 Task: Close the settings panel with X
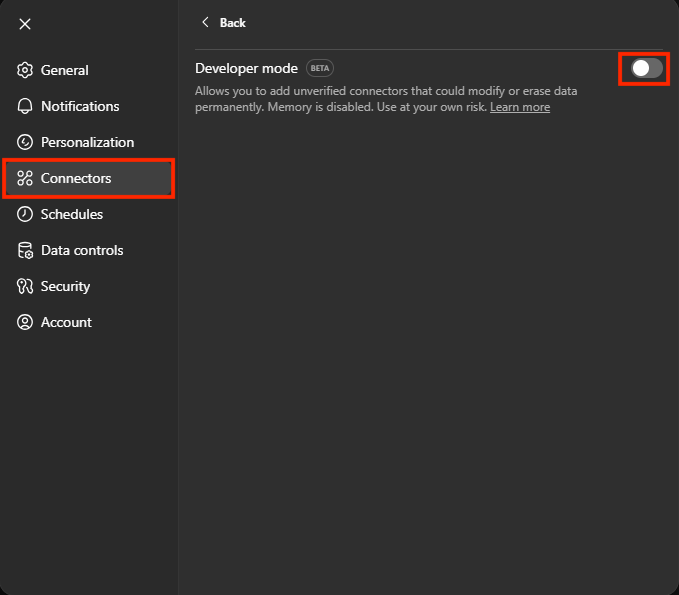coord(25,24)
